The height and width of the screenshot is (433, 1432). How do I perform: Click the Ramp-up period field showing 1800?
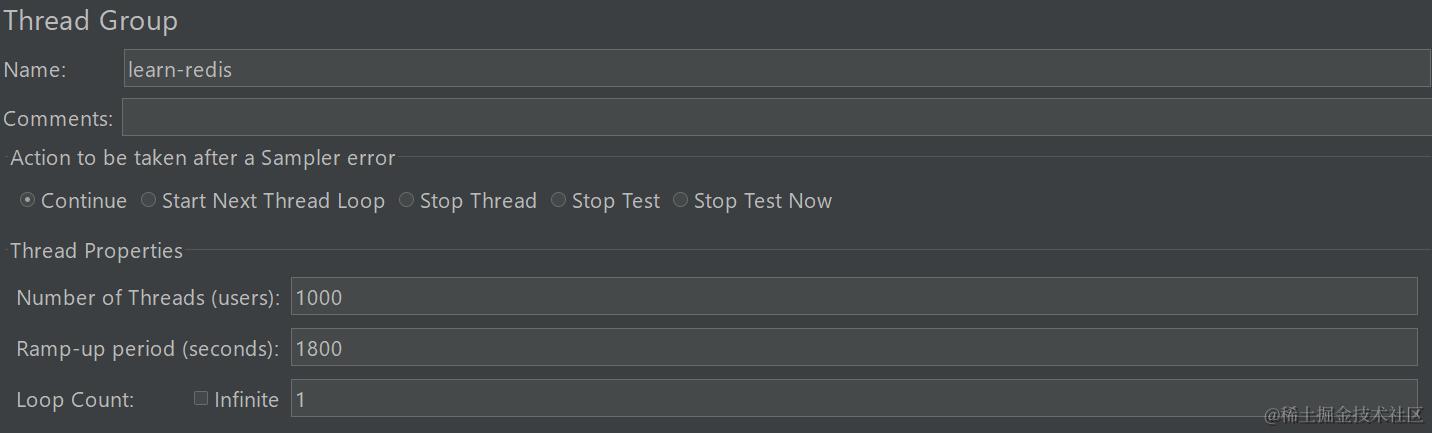(x=853, y=348)
